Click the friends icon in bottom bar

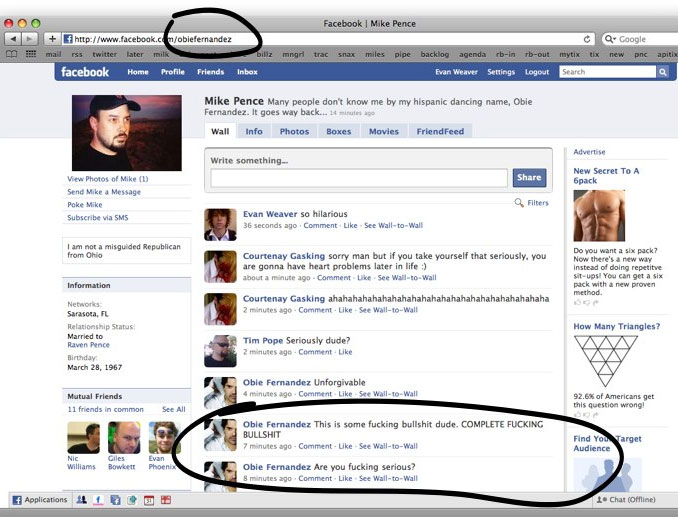(x=81, y=500)
